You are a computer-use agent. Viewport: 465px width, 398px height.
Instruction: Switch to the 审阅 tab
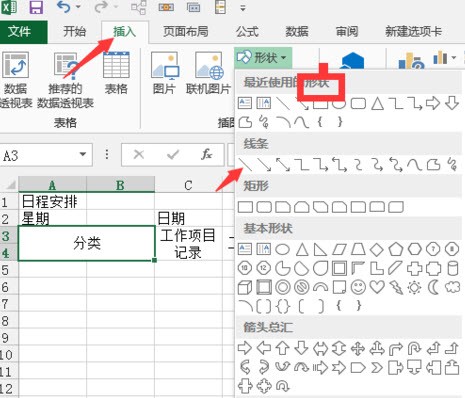347,32
